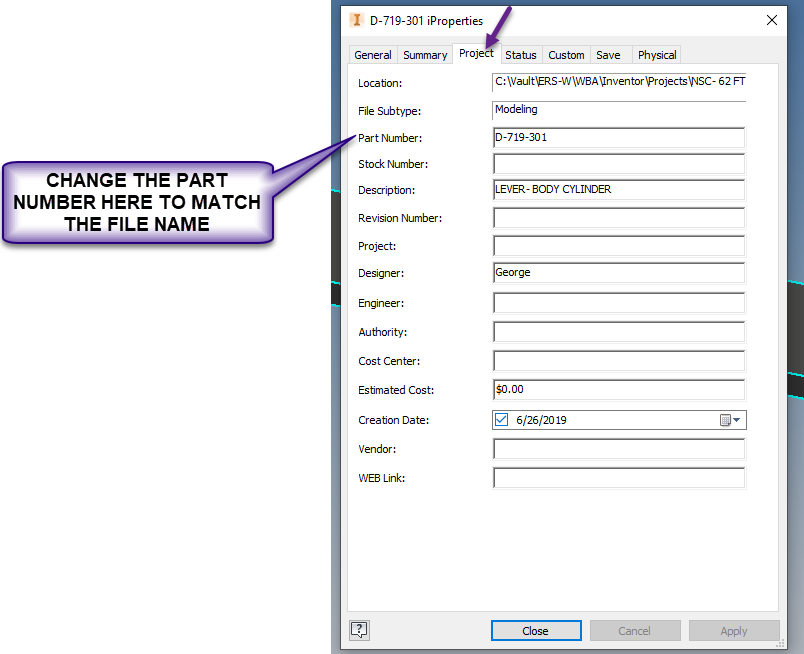This screenshot has height=654, width=804.
Task: Click the Estimated Cost field showing $0.00
Action: [618, 390]
